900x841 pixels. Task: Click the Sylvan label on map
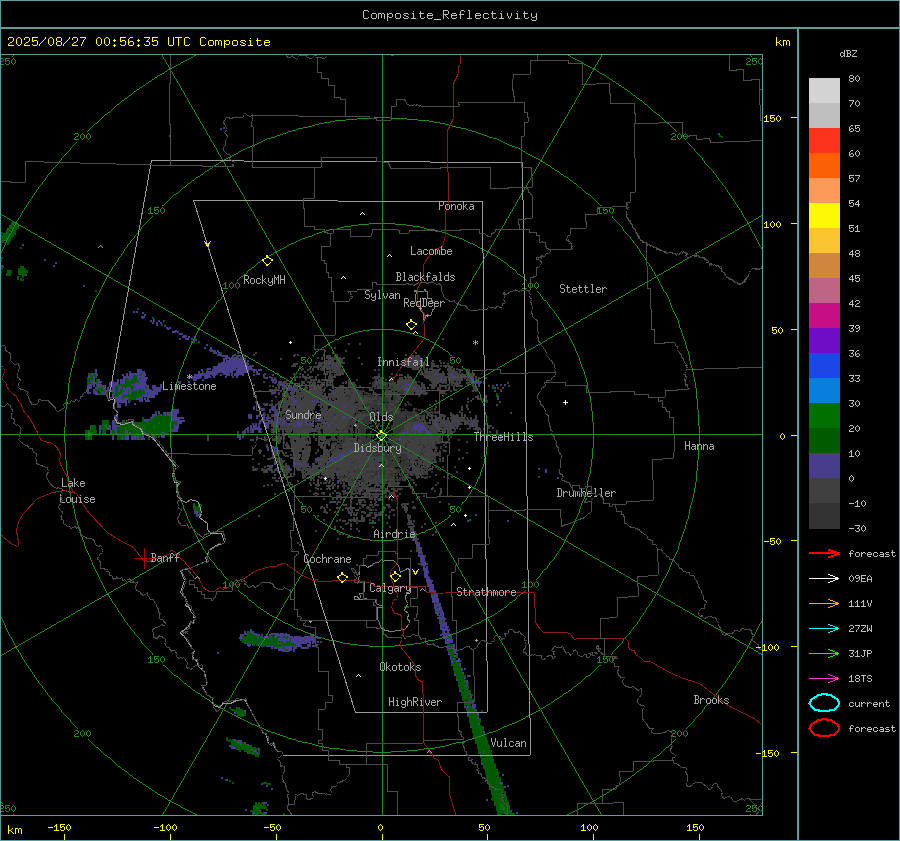[x=382, y=296]
